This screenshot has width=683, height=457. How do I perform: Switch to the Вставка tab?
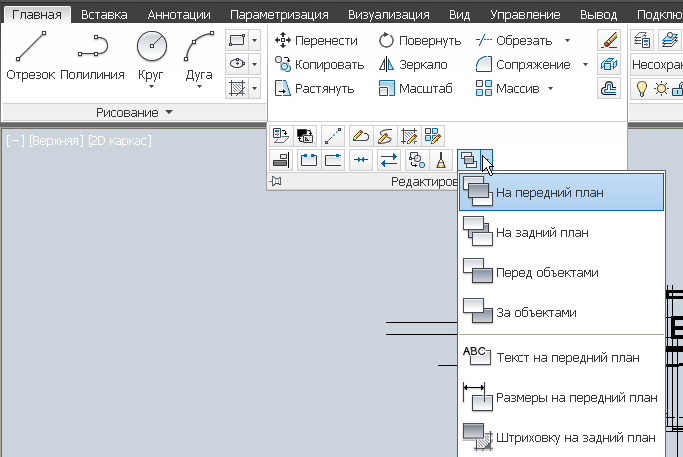104,15
